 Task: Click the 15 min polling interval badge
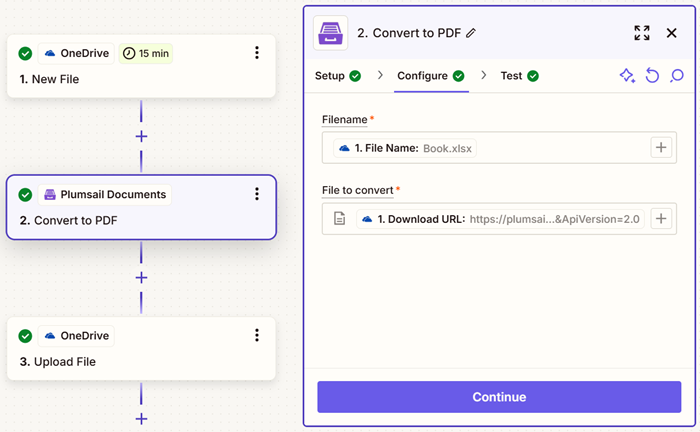tap(146, 54)
